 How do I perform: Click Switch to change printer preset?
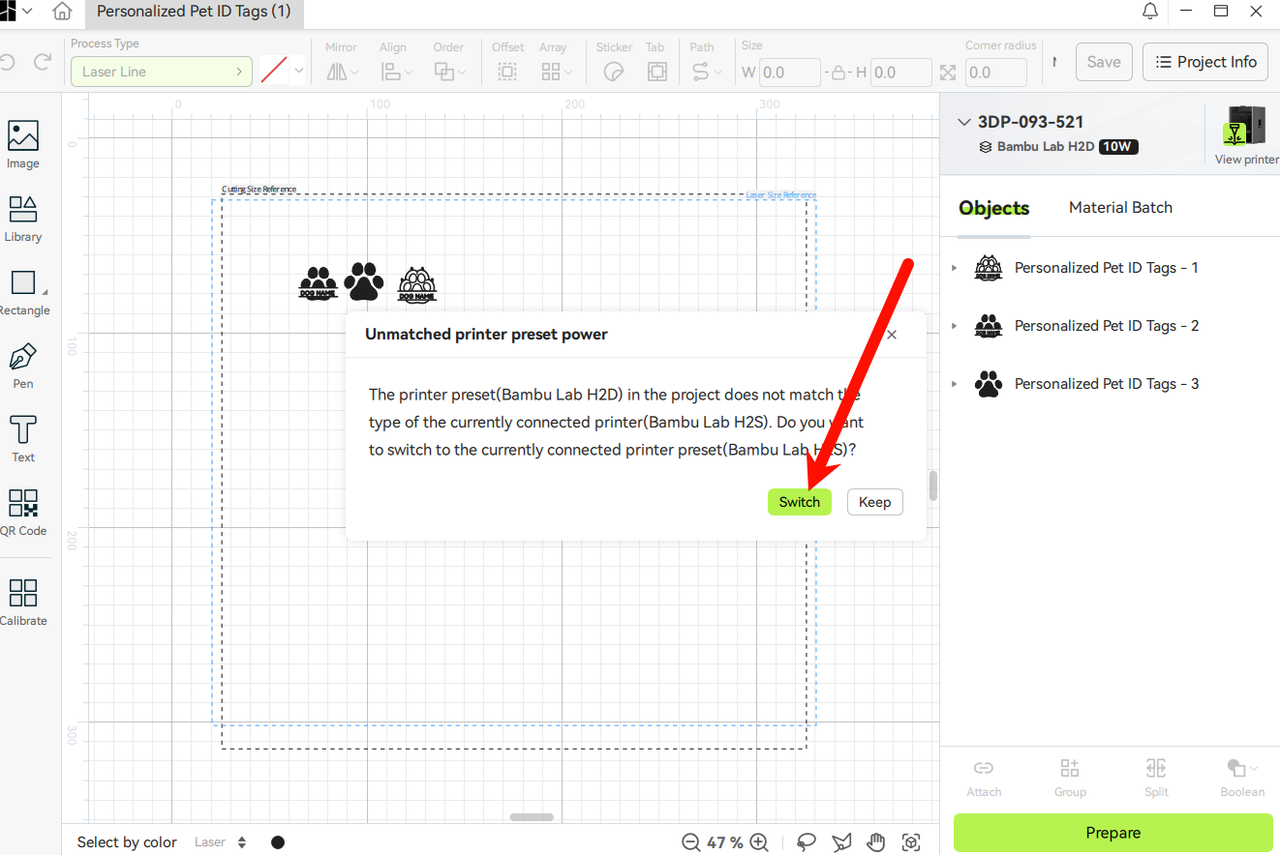tap(800, 502)
